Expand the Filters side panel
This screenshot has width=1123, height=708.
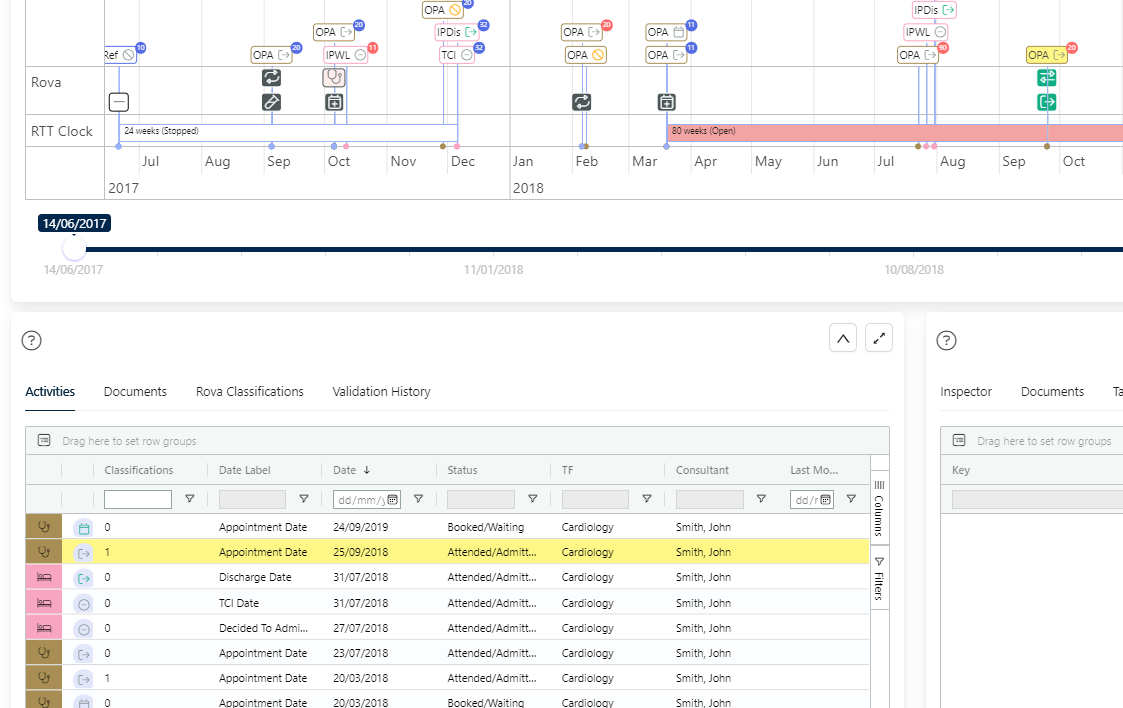click(x=879, y=579)
